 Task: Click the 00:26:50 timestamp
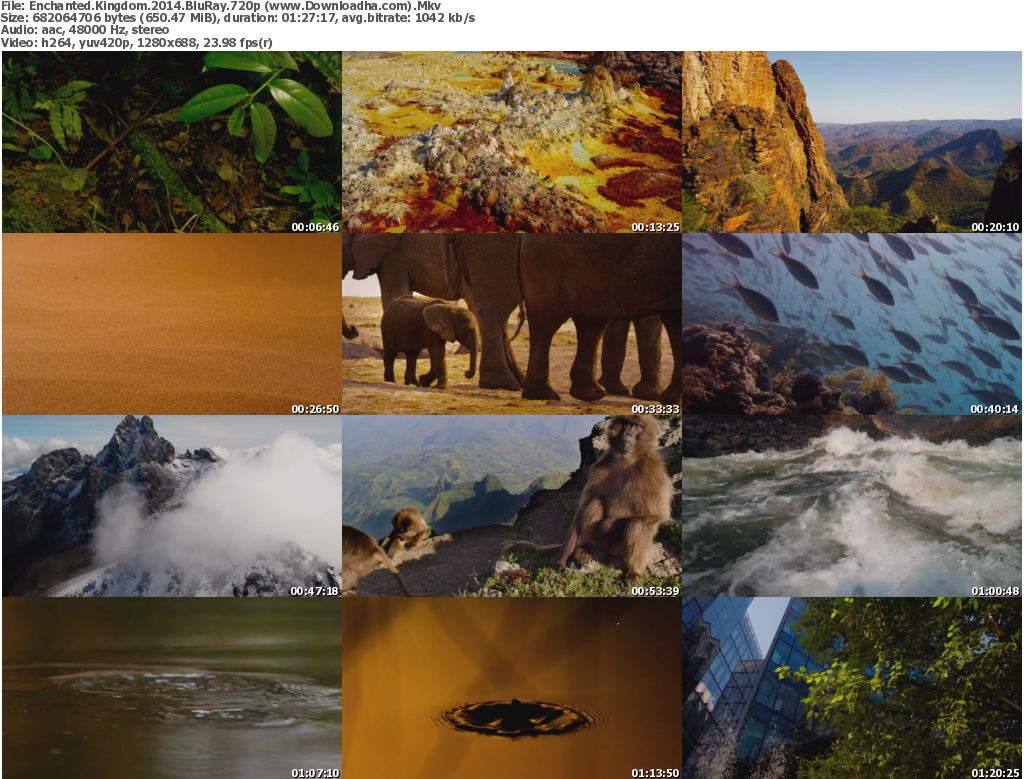pyautogui.click(x=315, y=409)
